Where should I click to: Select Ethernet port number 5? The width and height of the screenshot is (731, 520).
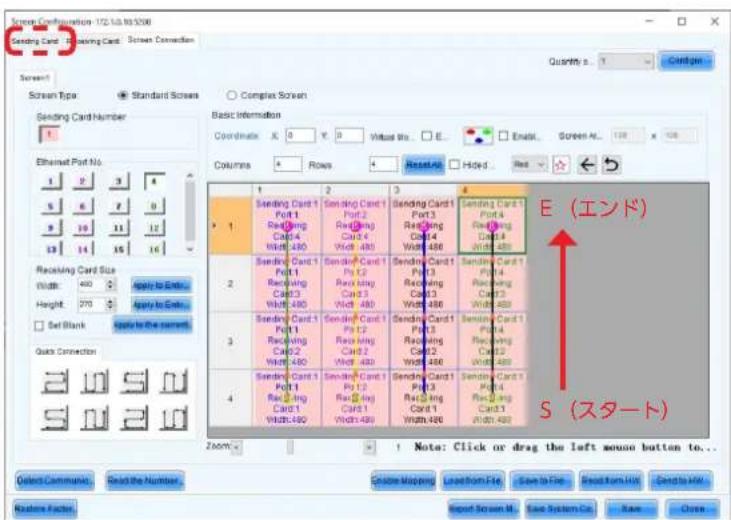click(x=51, y=206)
